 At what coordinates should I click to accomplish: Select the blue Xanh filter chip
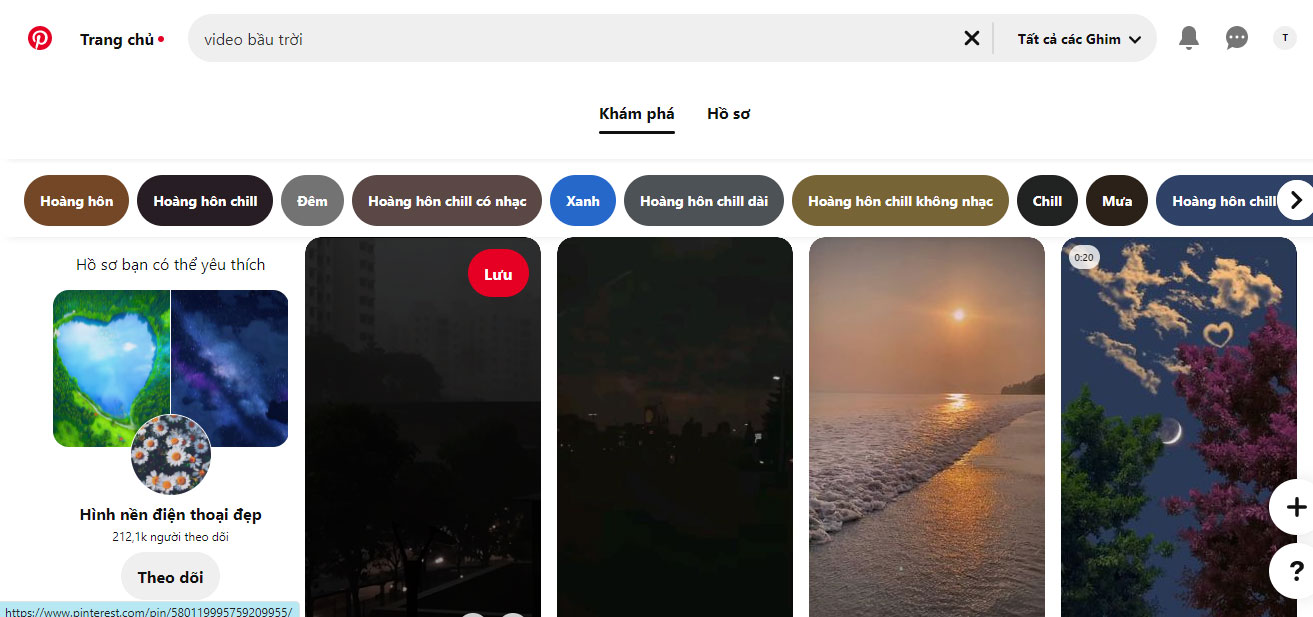click(583, 201)
